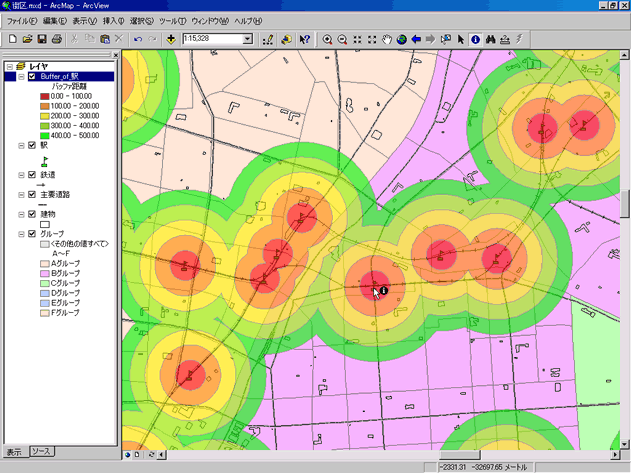Image resolution: width=631 pixels, height=473 pixels.
Task: Select the Zoom Out magnifier tool
Action: click(342, 39)
